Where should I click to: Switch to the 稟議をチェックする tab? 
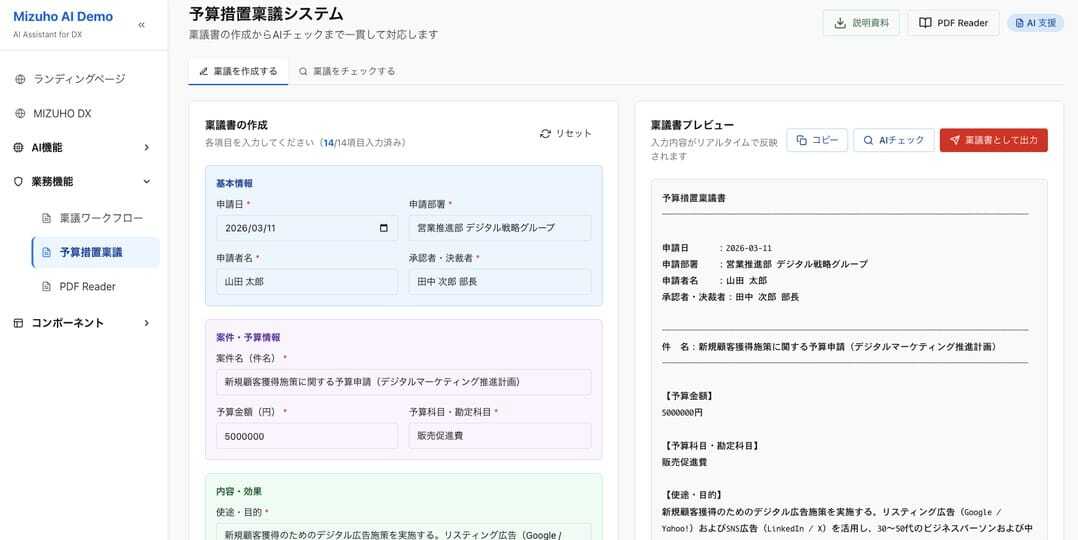[347, 71]
